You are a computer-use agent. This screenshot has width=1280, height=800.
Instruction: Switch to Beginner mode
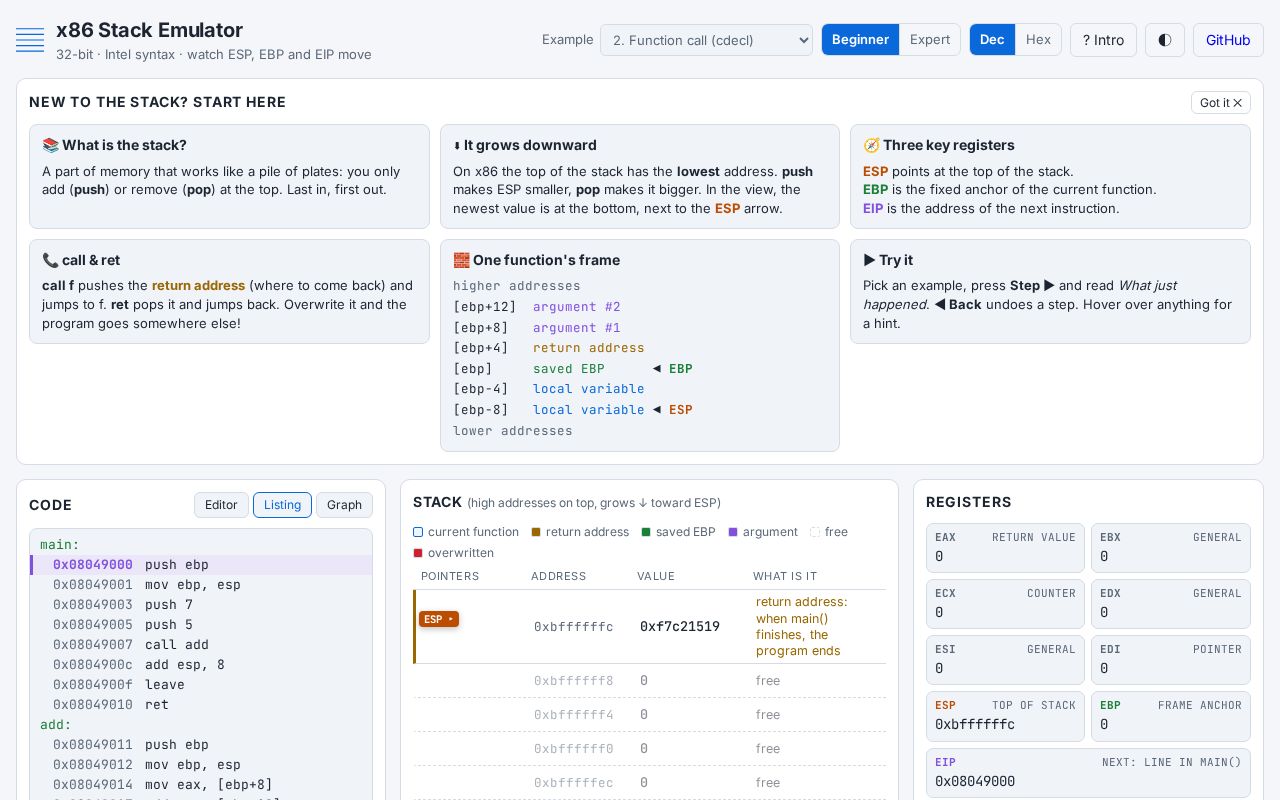tap(860, 40)
